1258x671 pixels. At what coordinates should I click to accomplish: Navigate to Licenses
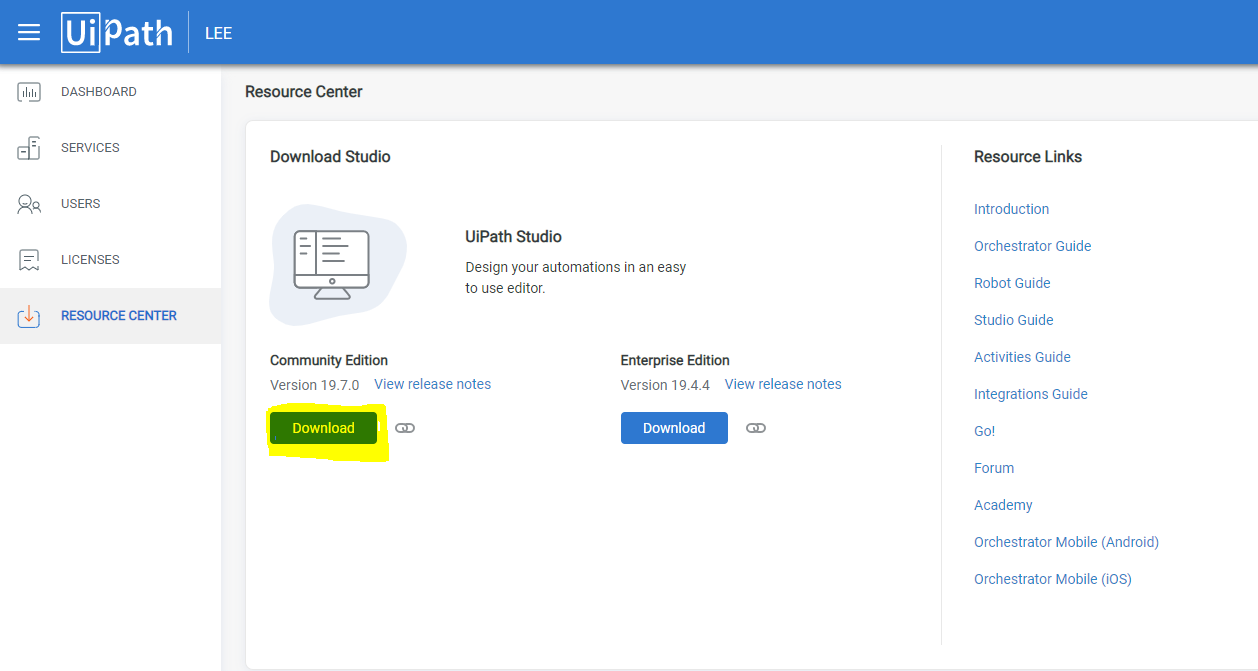(90, 260)
